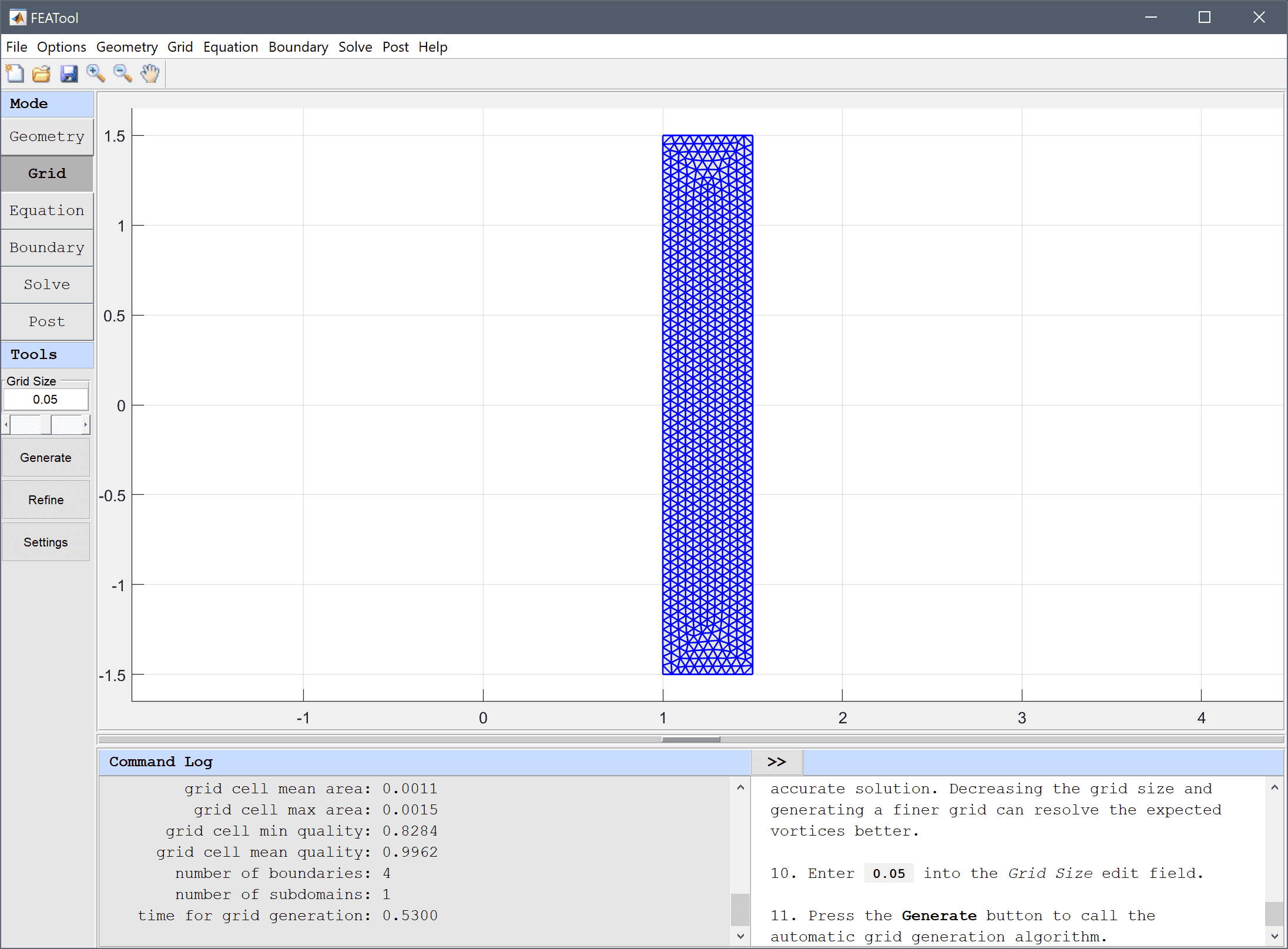Select the Zoom Out magnifier tool

(x=123, y=74)
